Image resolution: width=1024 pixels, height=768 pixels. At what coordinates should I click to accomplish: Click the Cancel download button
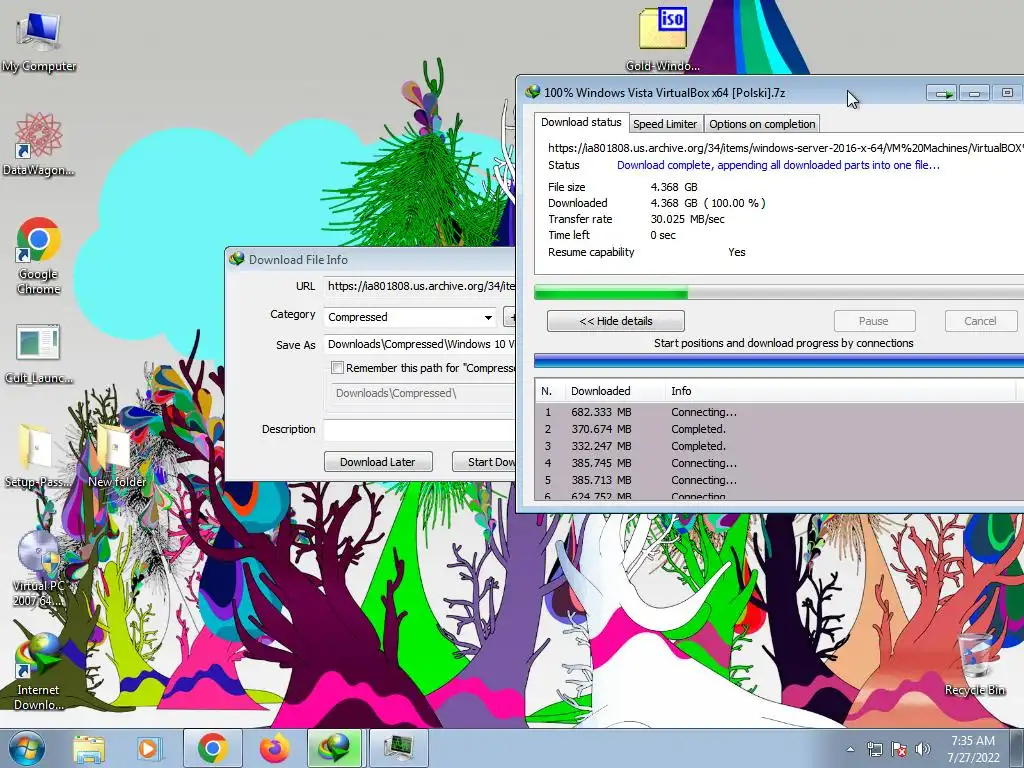(980, 321)
